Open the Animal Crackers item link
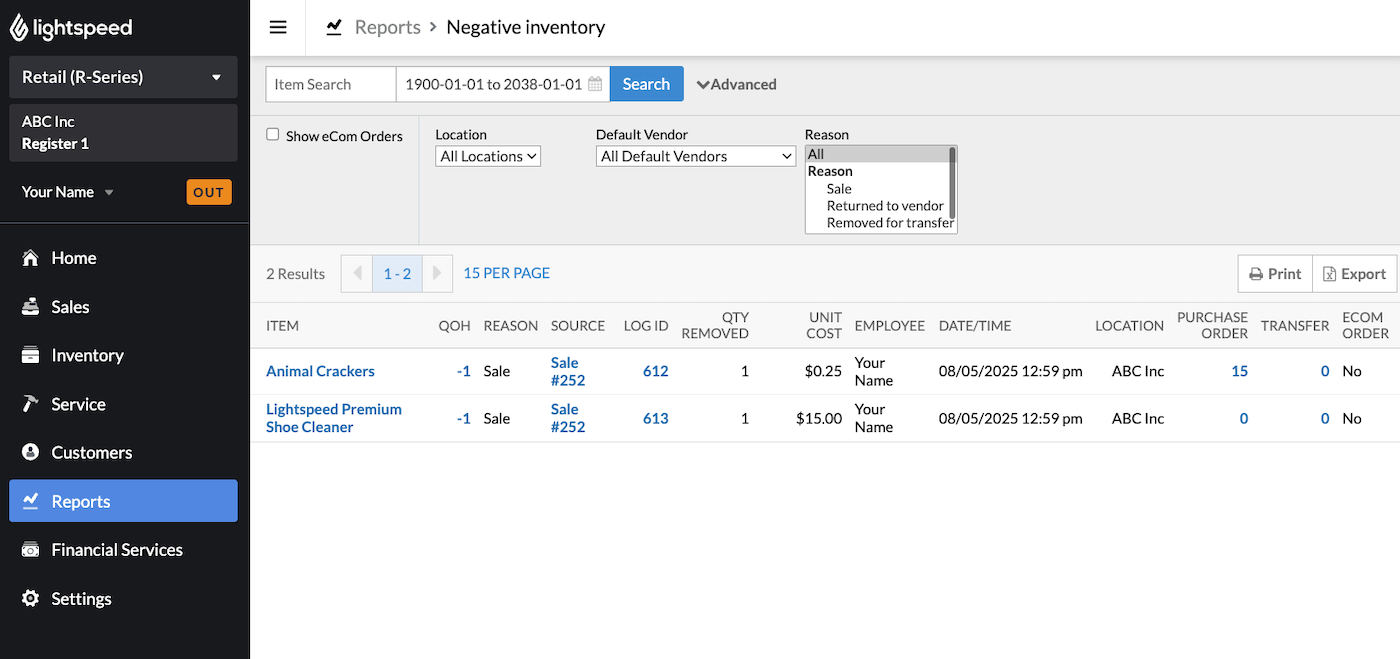 pyautogui.click(x=320, y=371)
